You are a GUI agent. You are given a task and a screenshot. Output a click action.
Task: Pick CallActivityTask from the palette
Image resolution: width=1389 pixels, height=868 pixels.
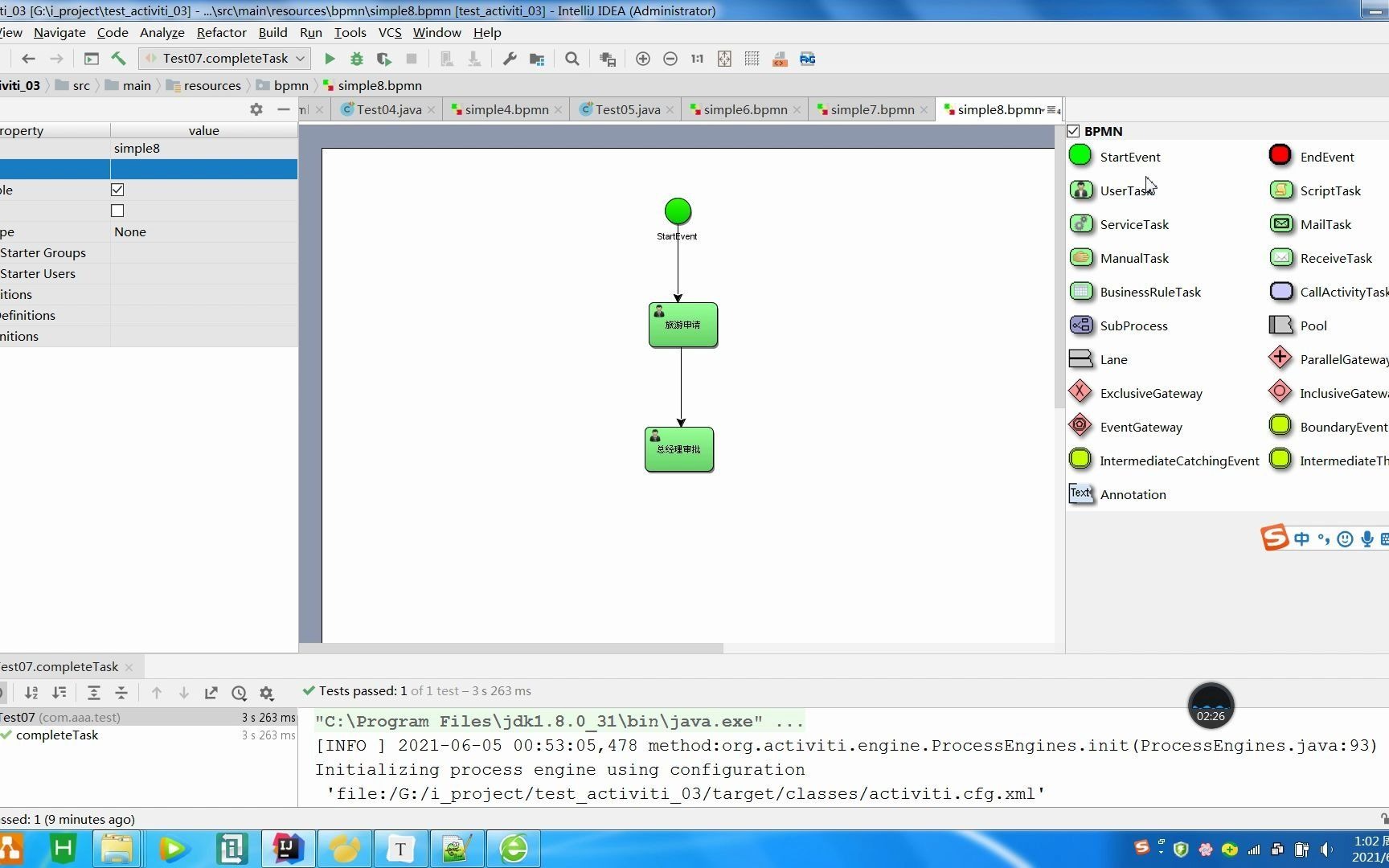[x=1329, y=292]
